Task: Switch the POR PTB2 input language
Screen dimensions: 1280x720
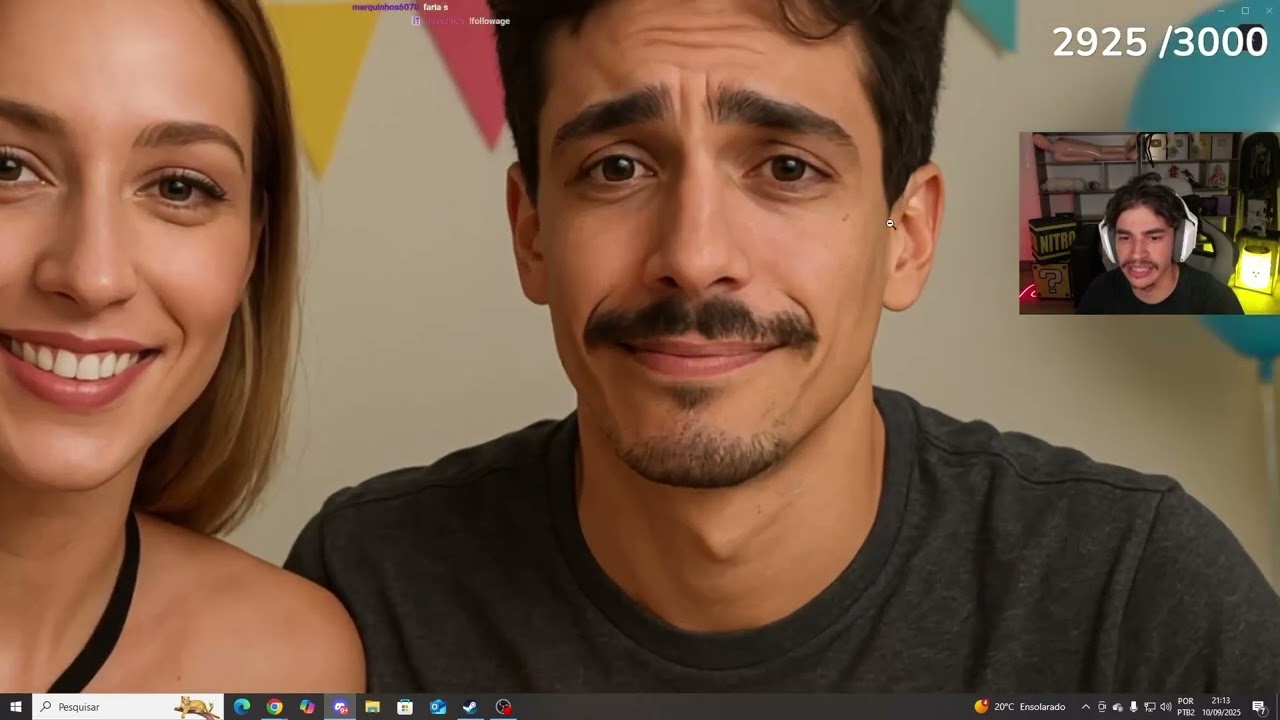Action: [1186, 707]
